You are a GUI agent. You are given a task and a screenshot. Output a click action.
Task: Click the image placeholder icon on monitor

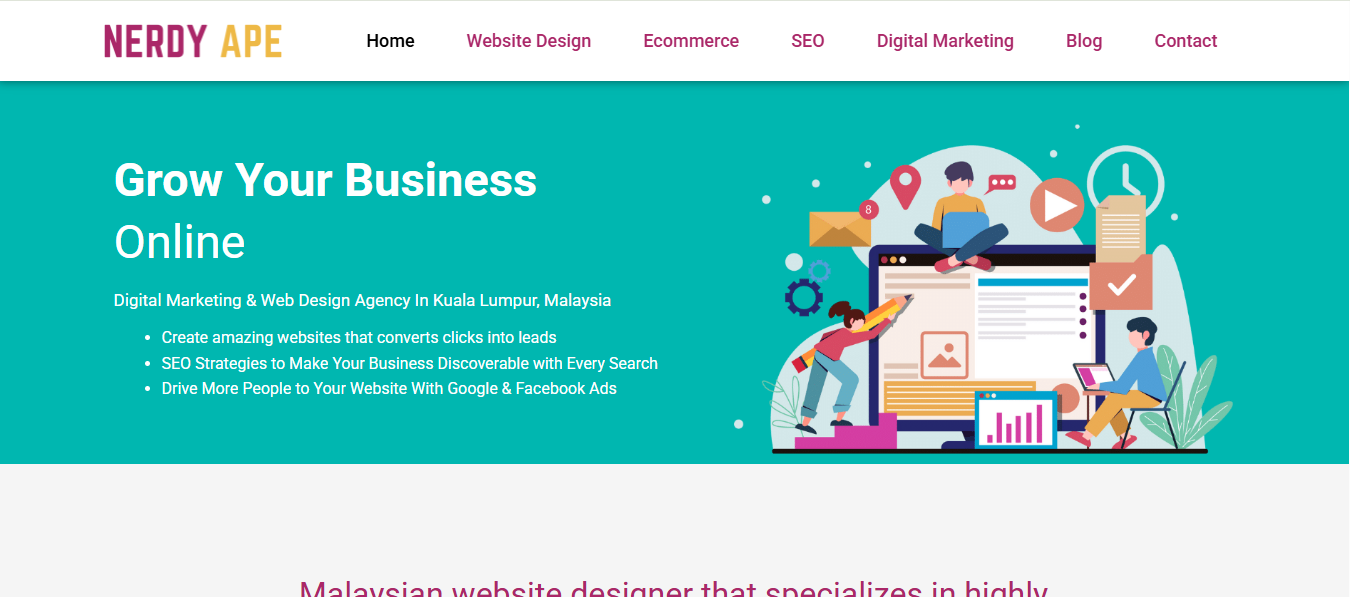[944, 354]
